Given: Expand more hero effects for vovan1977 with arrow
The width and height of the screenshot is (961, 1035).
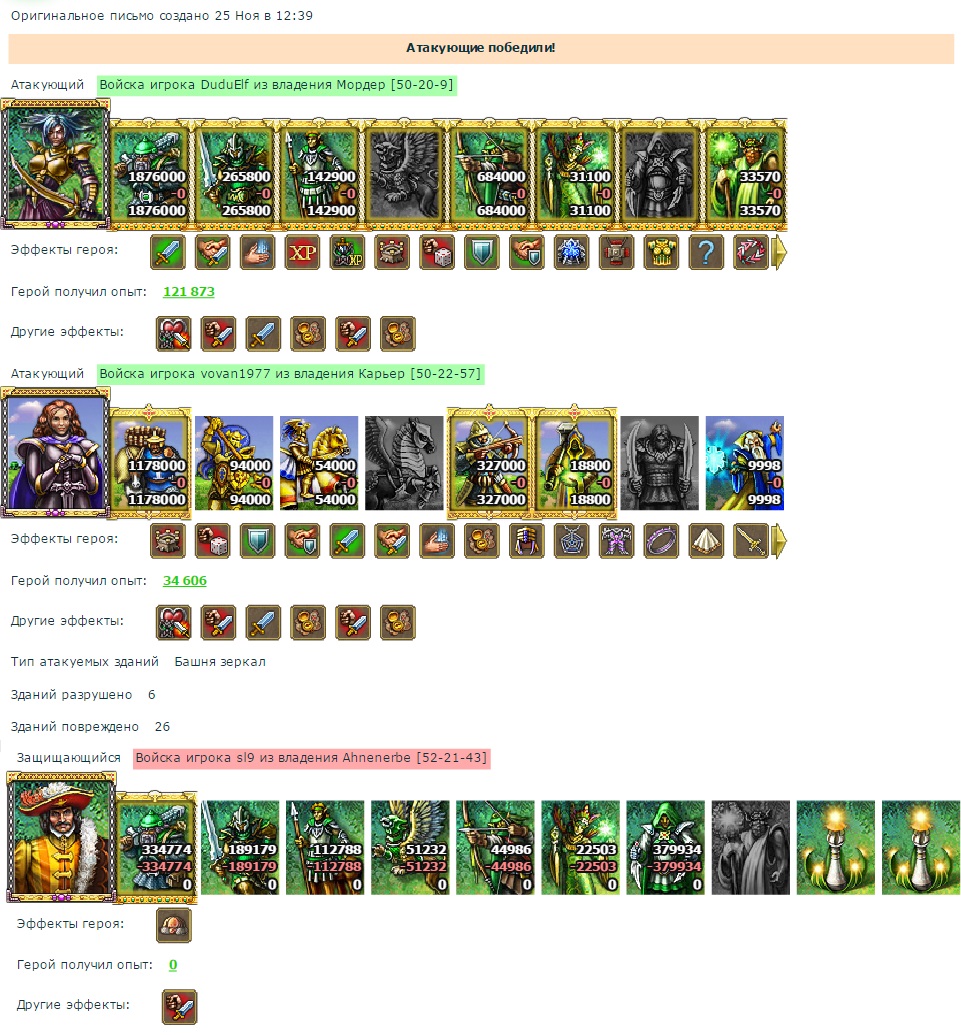Looking at the screenshot, I should (779, 541).
